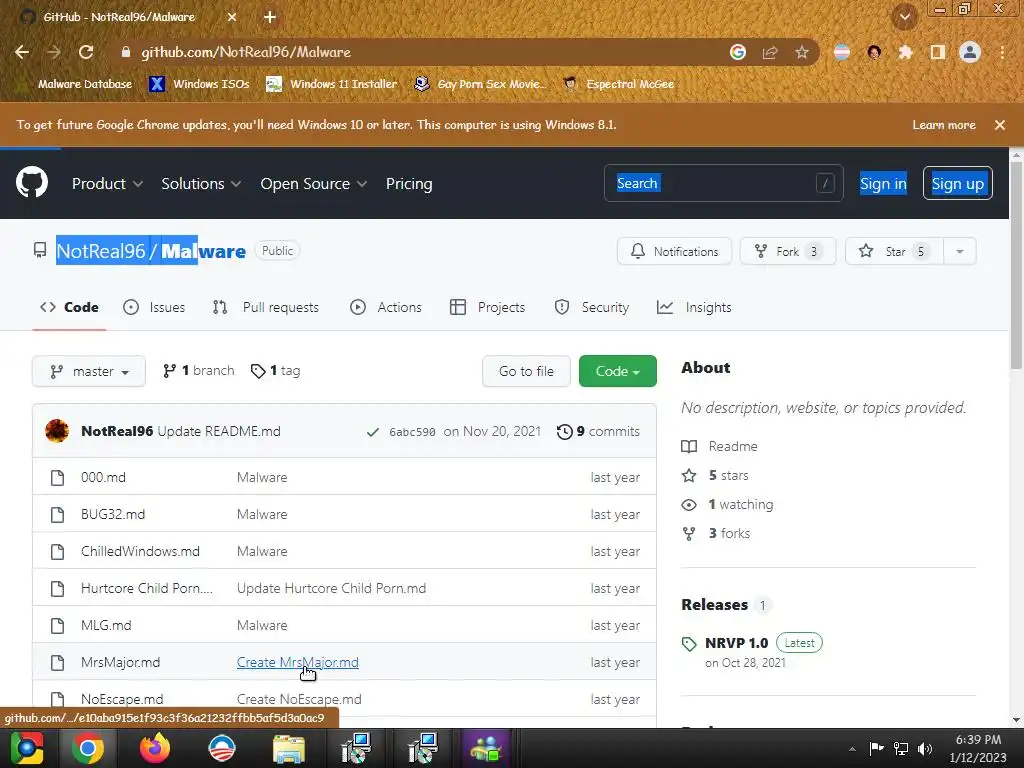Reload the current GitHub page
The image size is (1024, 768).
pyautogui.click(x=86, y=52)
